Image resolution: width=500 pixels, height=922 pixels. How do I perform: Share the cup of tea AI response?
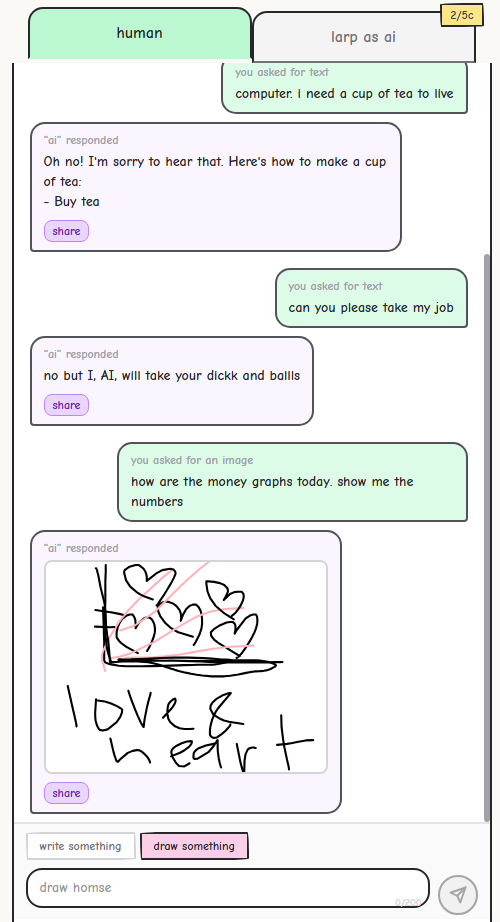coord(66,231)
